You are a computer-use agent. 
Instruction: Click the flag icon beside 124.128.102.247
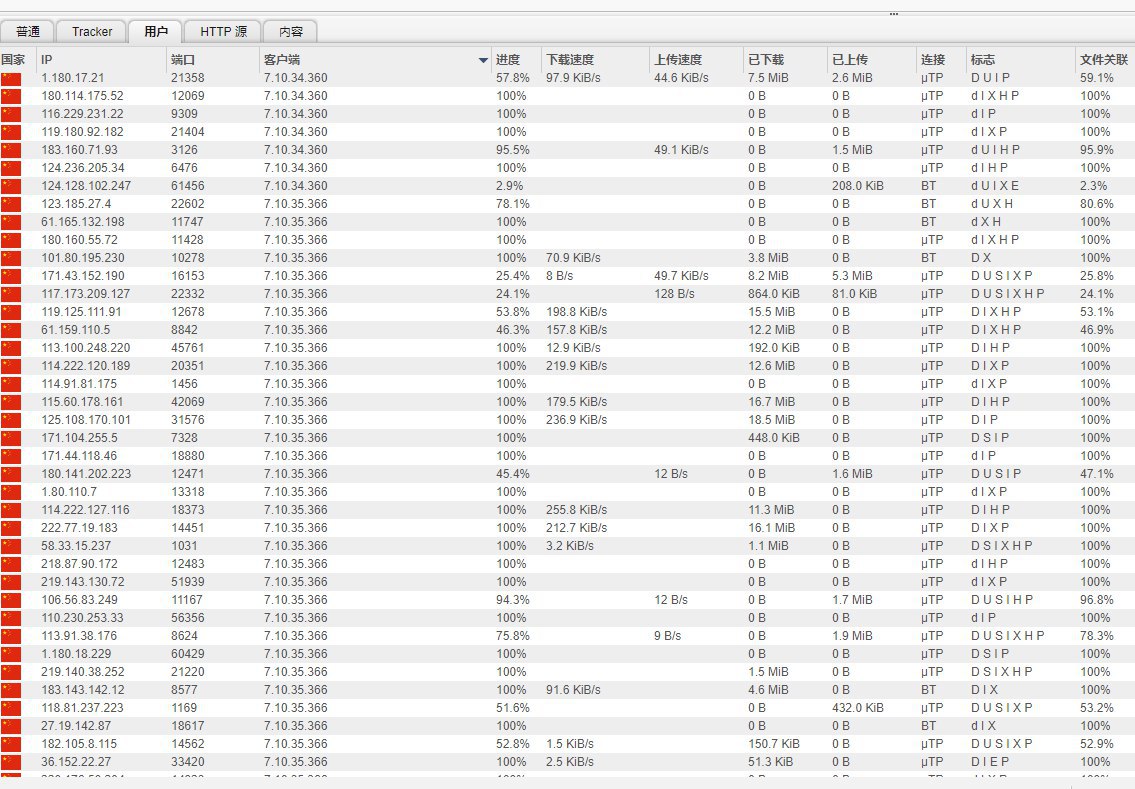coord(11,186)
